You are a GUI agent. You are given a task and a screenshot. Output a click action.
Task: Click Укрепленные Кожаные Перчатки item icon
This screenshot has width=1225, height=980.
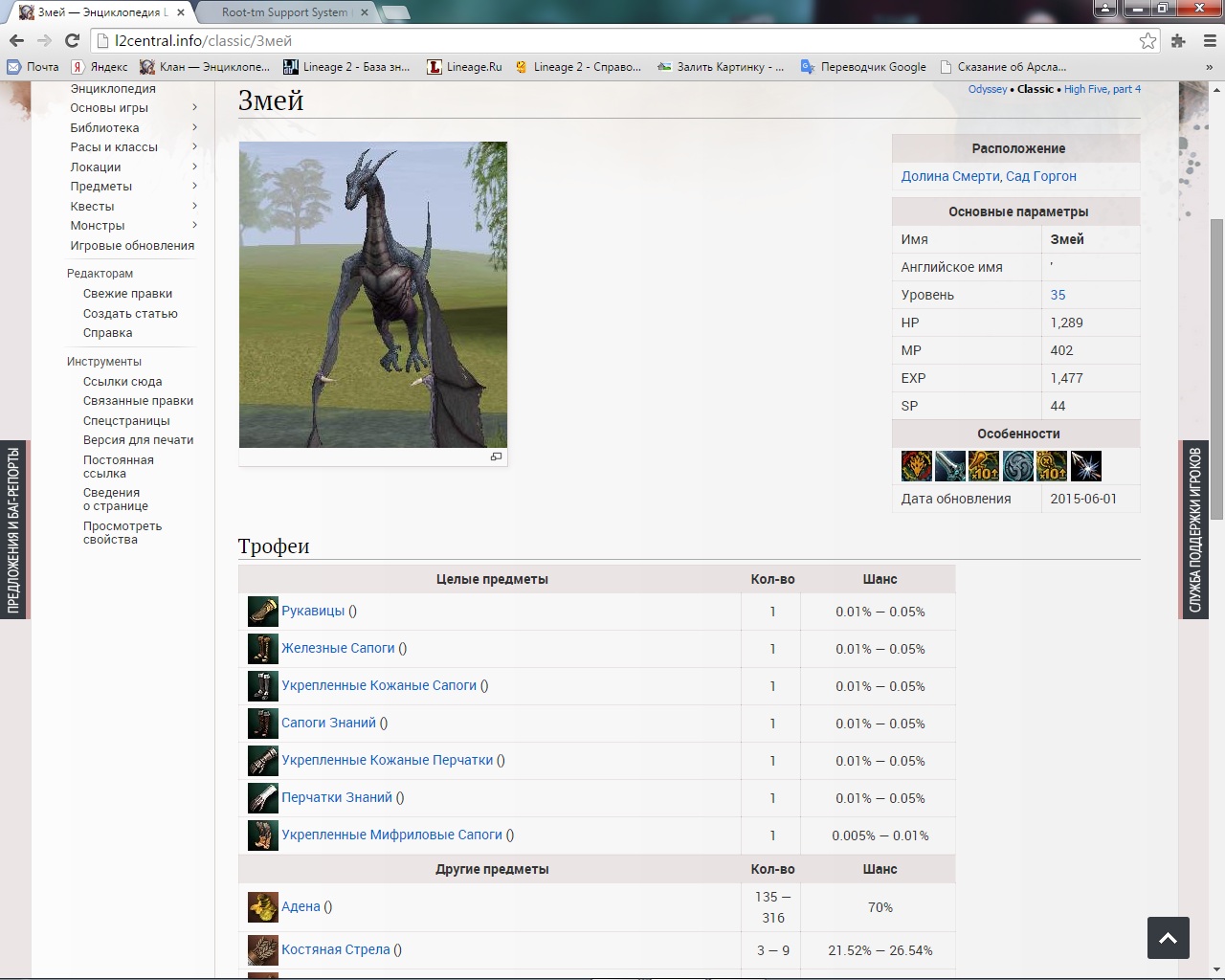coord(262,761)
